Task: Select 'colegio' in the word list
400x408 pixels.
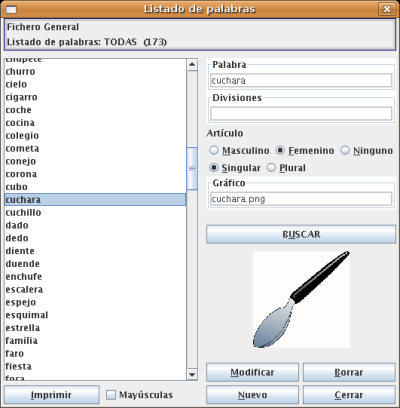Action: (95, 136)
